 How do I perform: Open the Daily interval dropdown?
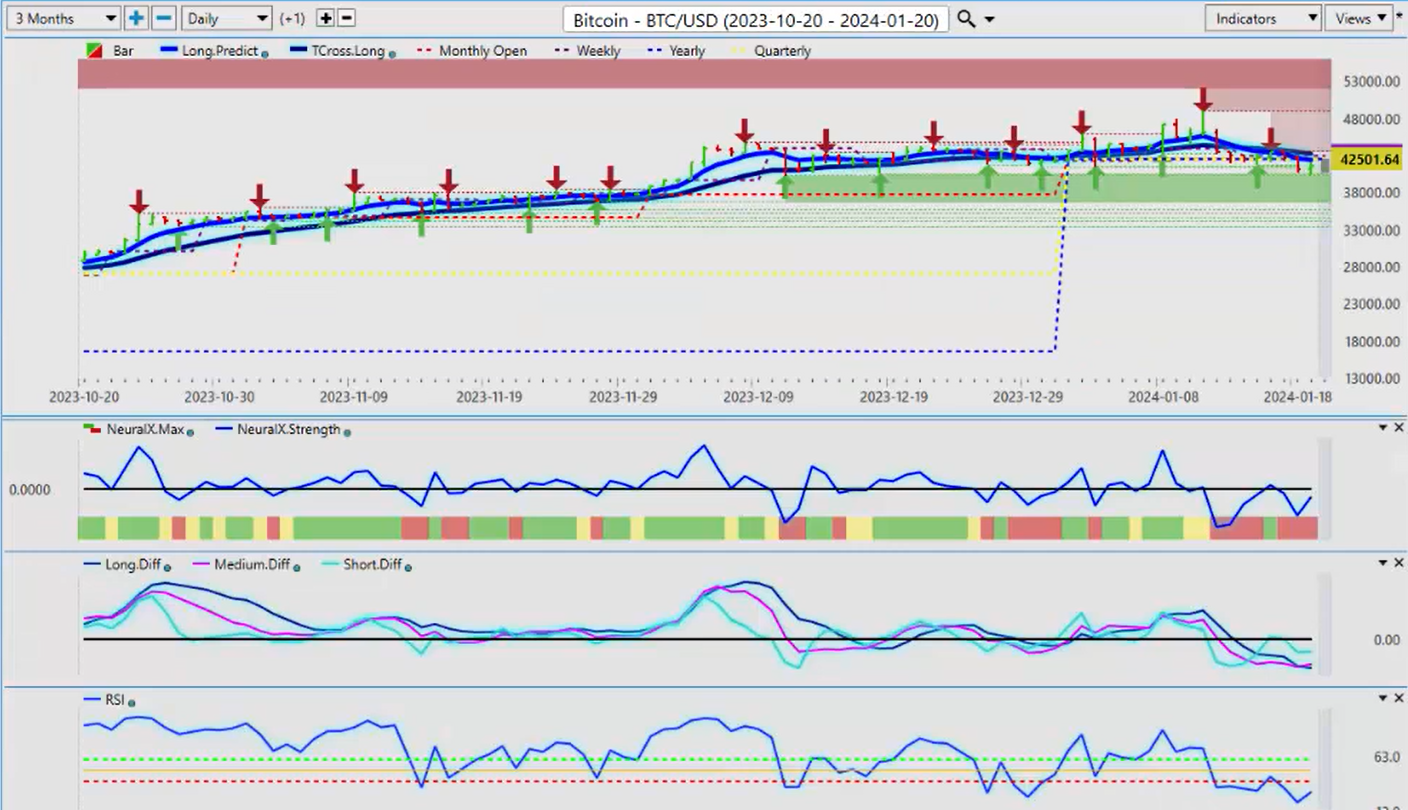click(227, 18)
